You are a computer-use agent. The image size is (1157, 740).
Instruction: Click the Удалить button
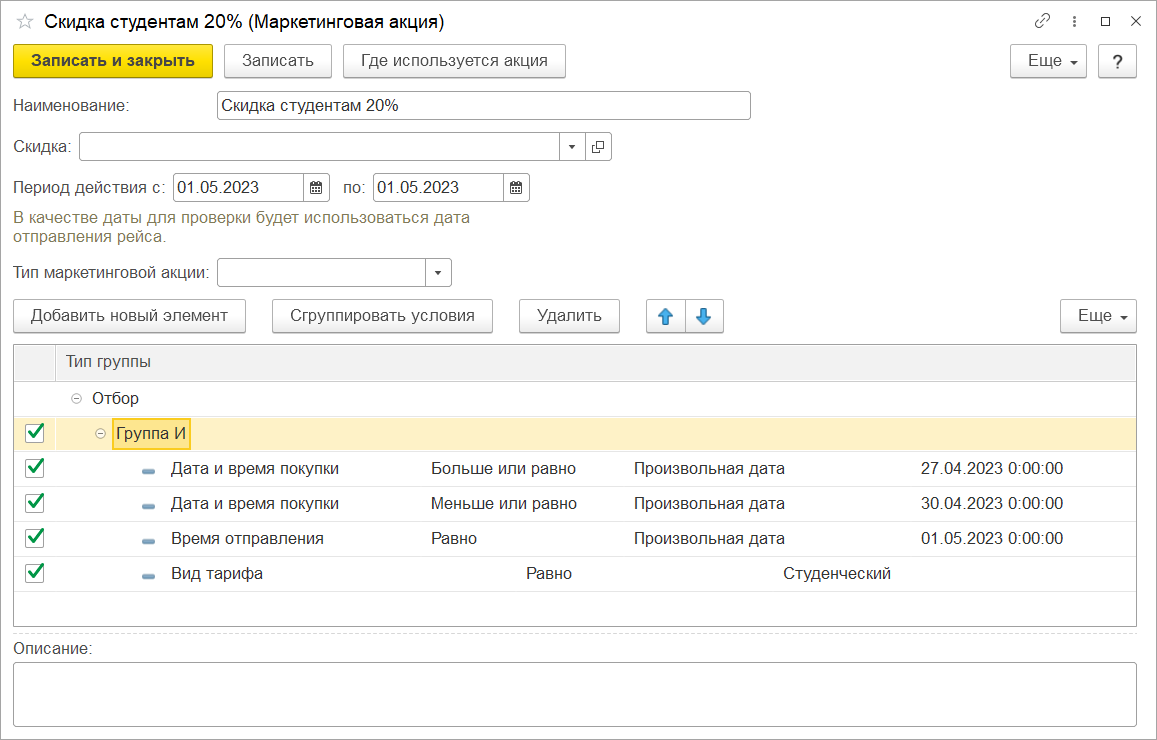click(x=569, y=316)
